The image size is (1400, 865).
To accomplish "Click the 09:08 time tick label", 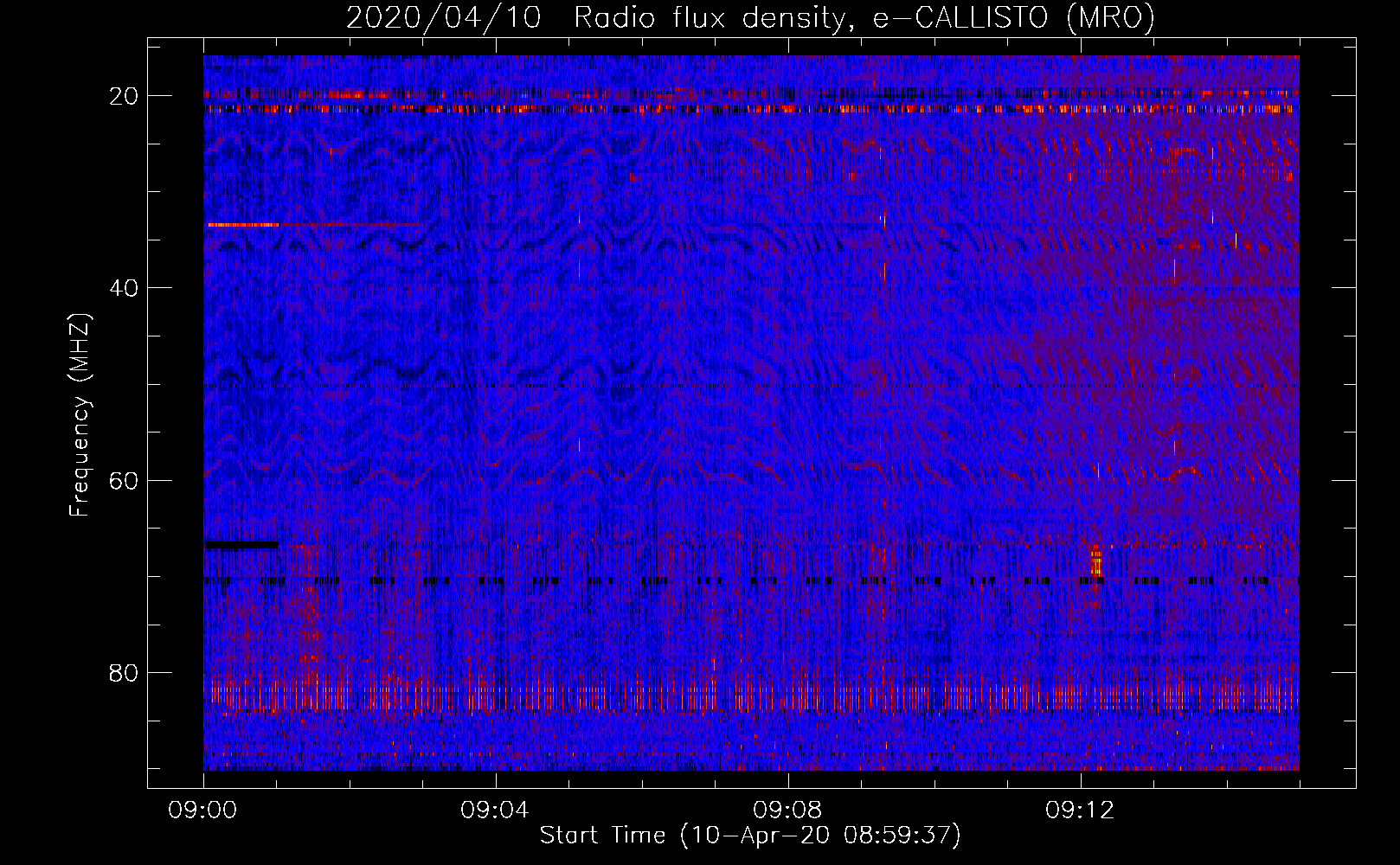I will click(788, 811).
